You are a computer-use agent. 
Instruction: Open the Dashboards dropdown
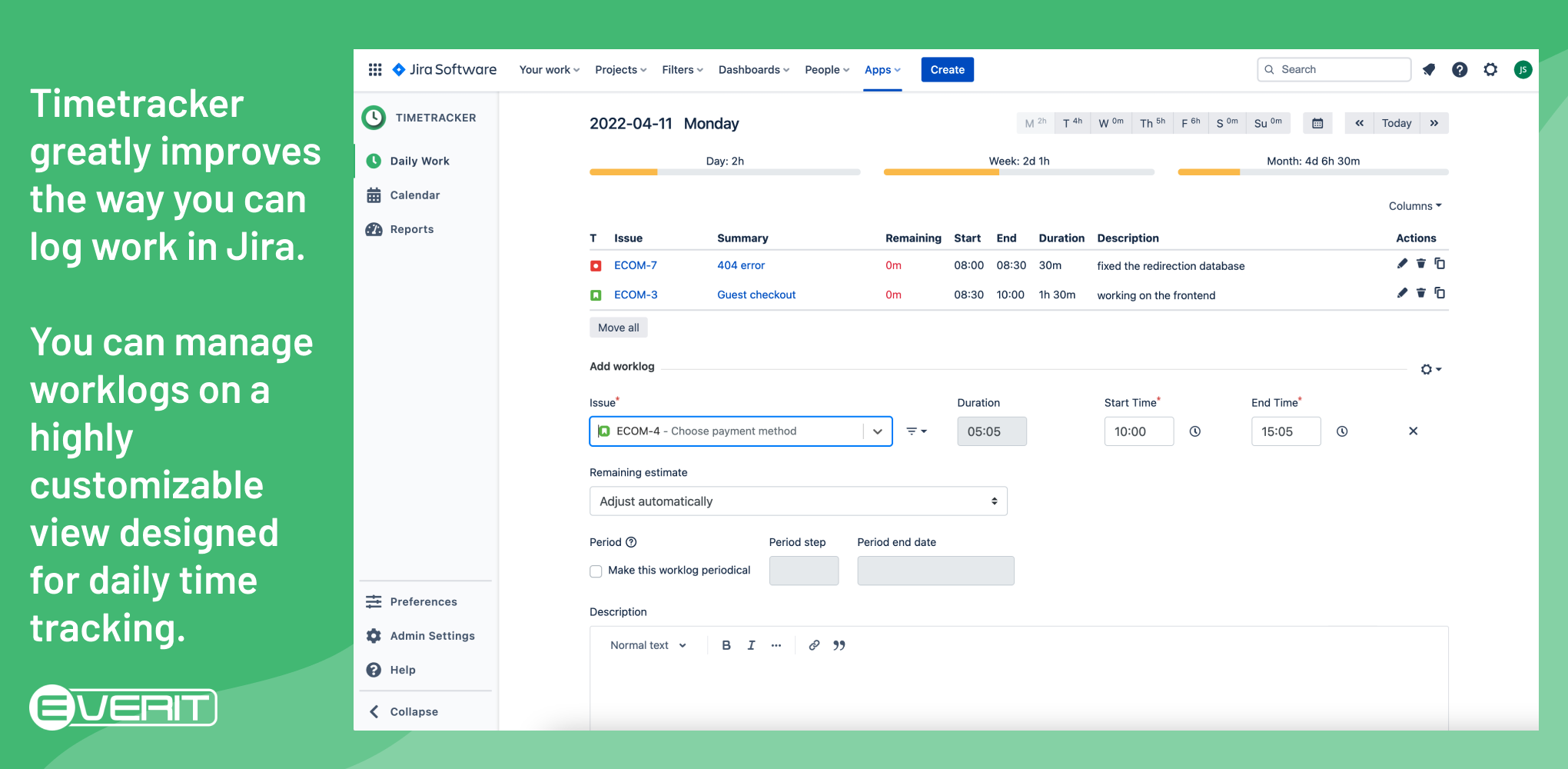pyautogui.click(x=754, y=70)
